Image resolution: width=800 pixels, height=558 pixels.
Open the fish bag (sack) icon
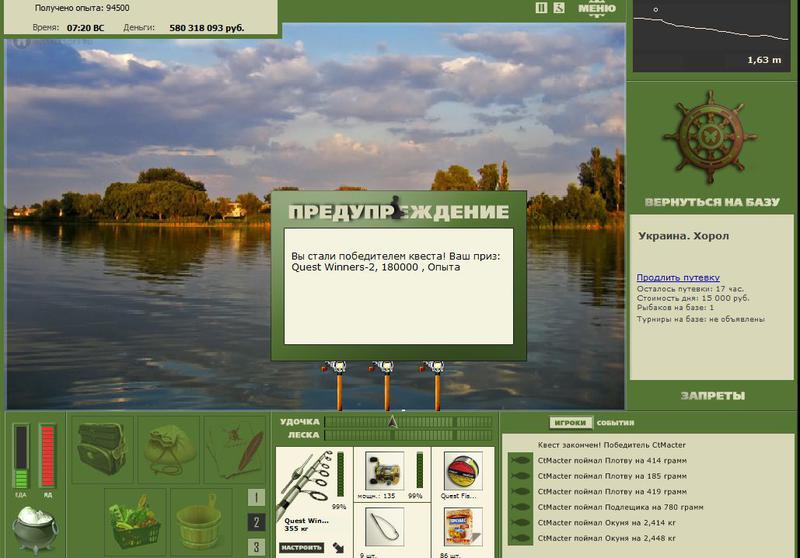coord(169,449)
